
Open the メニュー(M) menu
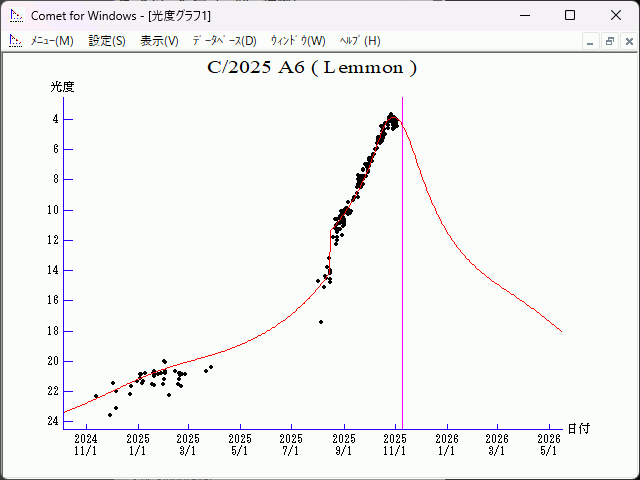point(52,41)
